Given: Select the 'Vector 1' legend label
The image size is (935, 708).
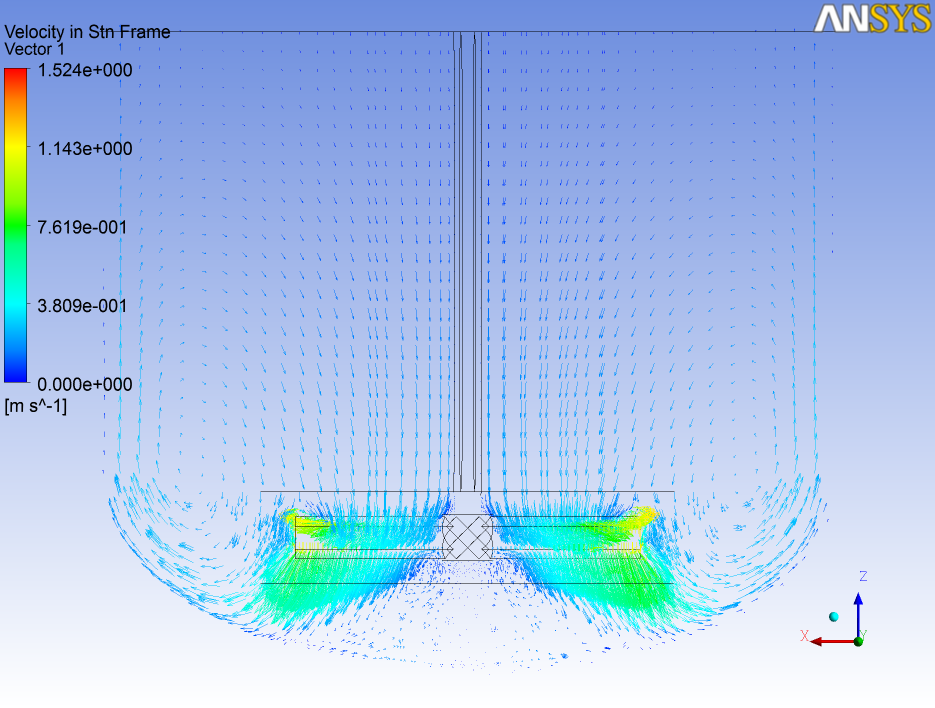Looking at the screenshot, I should tap(34, 48).
